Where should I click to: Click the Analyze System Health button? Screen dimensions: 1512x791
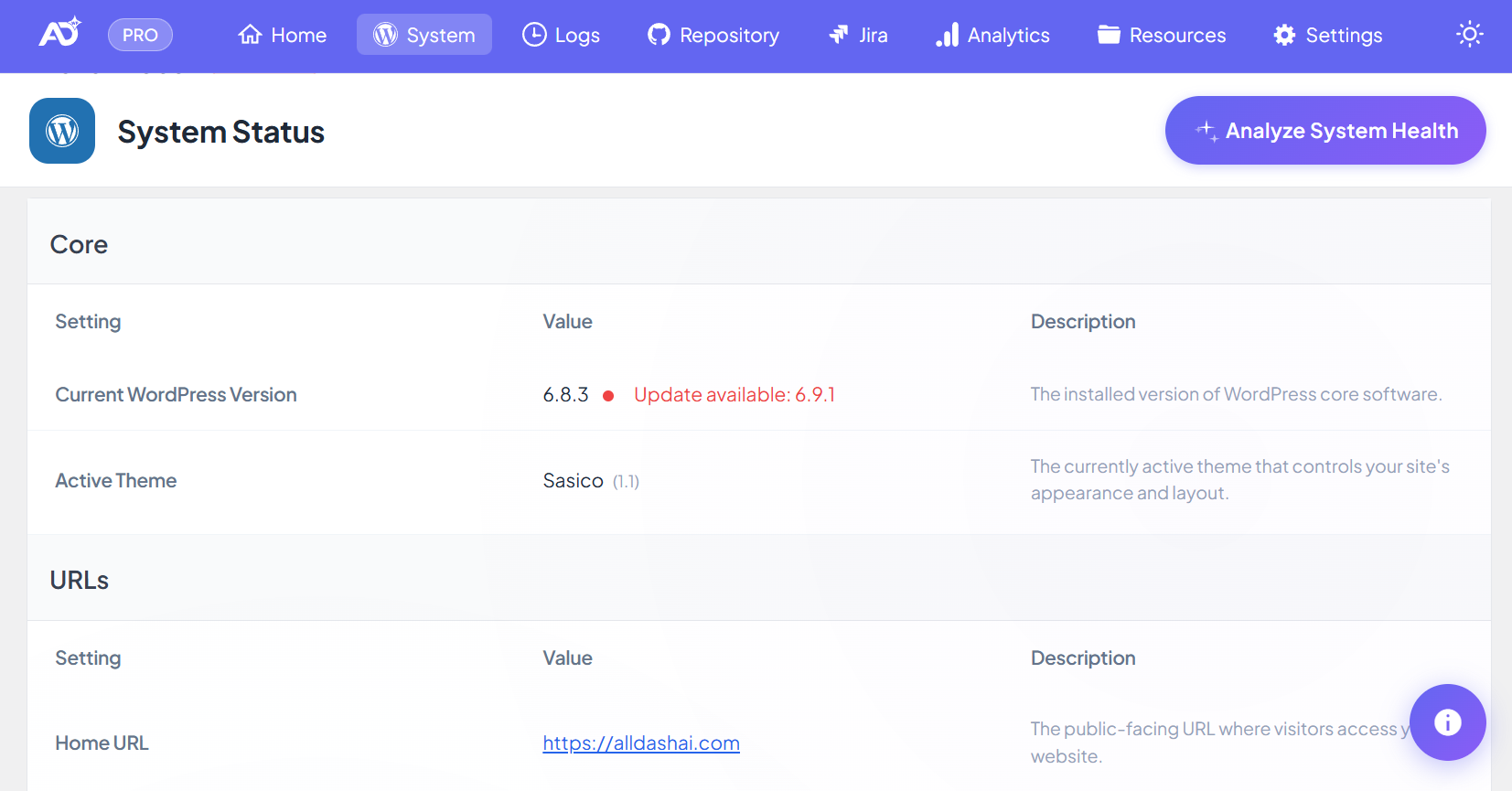[1324, 131]
